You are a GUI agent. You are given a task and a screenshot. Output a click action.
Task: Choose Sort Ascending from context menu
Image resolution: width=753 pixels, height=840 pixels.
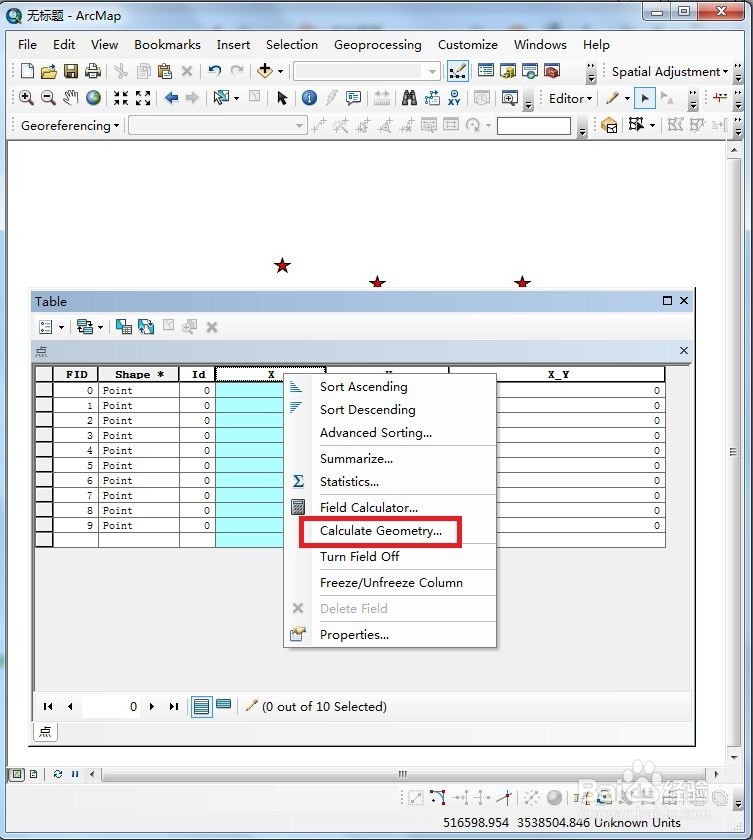(364, 387)
